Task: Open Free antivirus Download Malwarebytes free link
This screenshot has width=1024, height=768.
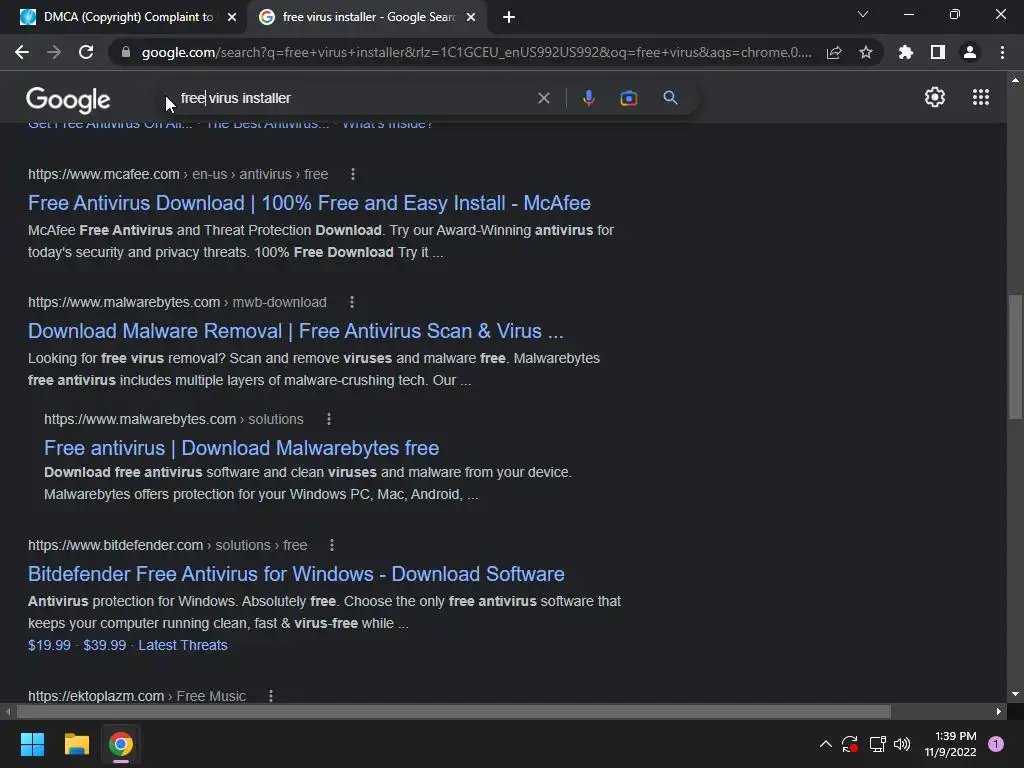Action: [241, 448]
